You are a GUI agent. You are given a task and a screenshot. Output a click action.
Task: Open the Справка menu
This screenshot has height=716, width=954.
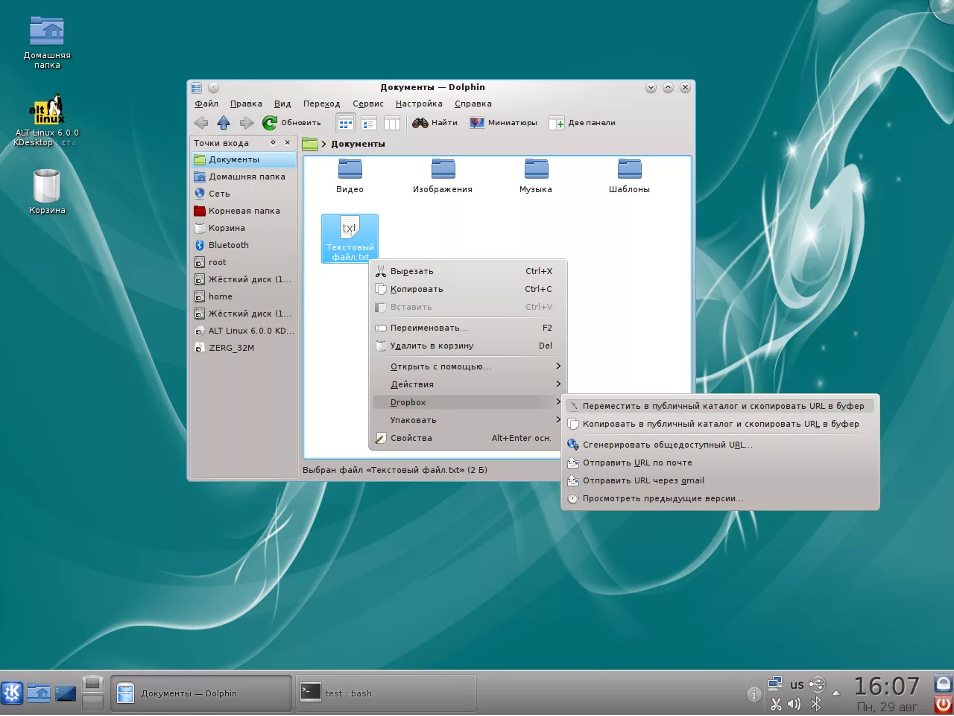(x=473, y=103)
